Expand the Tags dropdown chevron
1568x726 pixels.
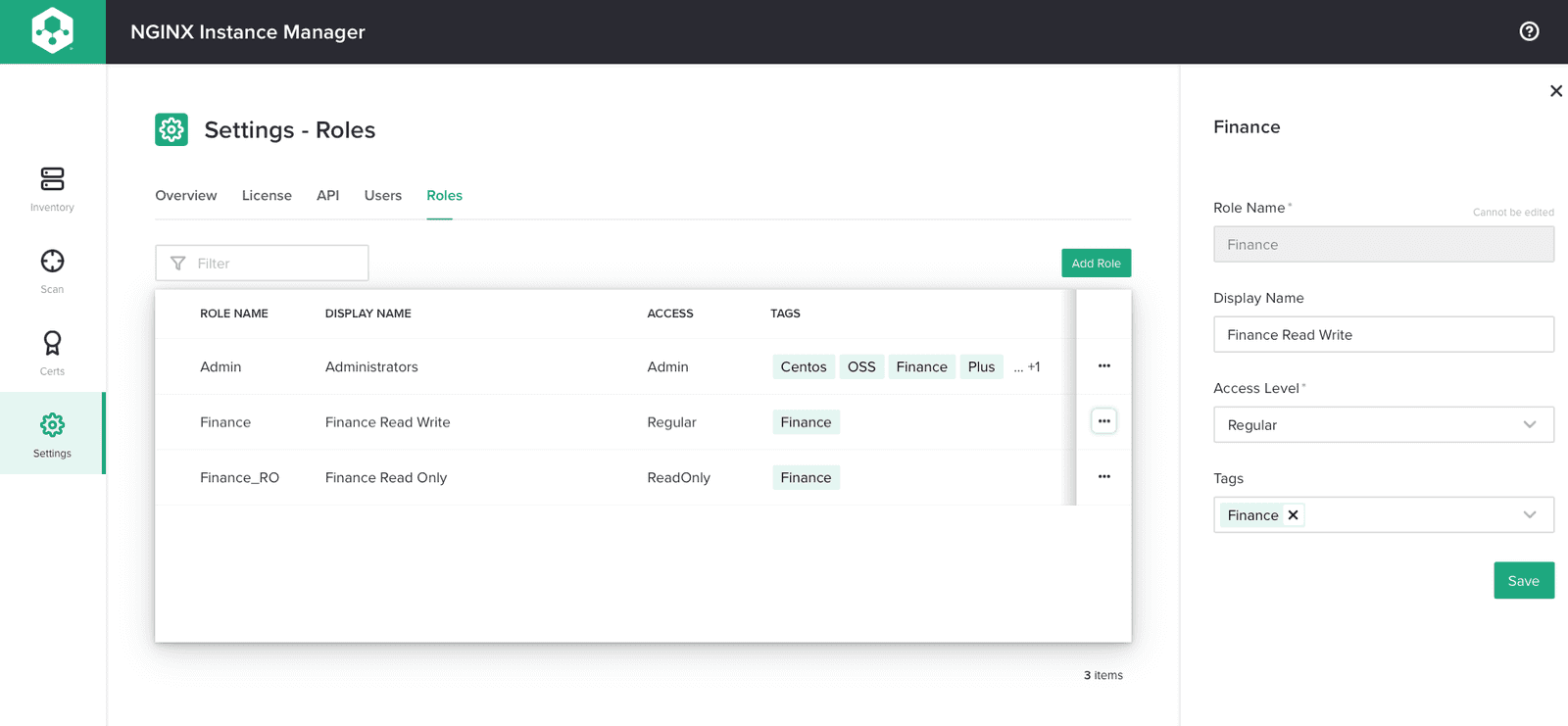[1529, 515]
